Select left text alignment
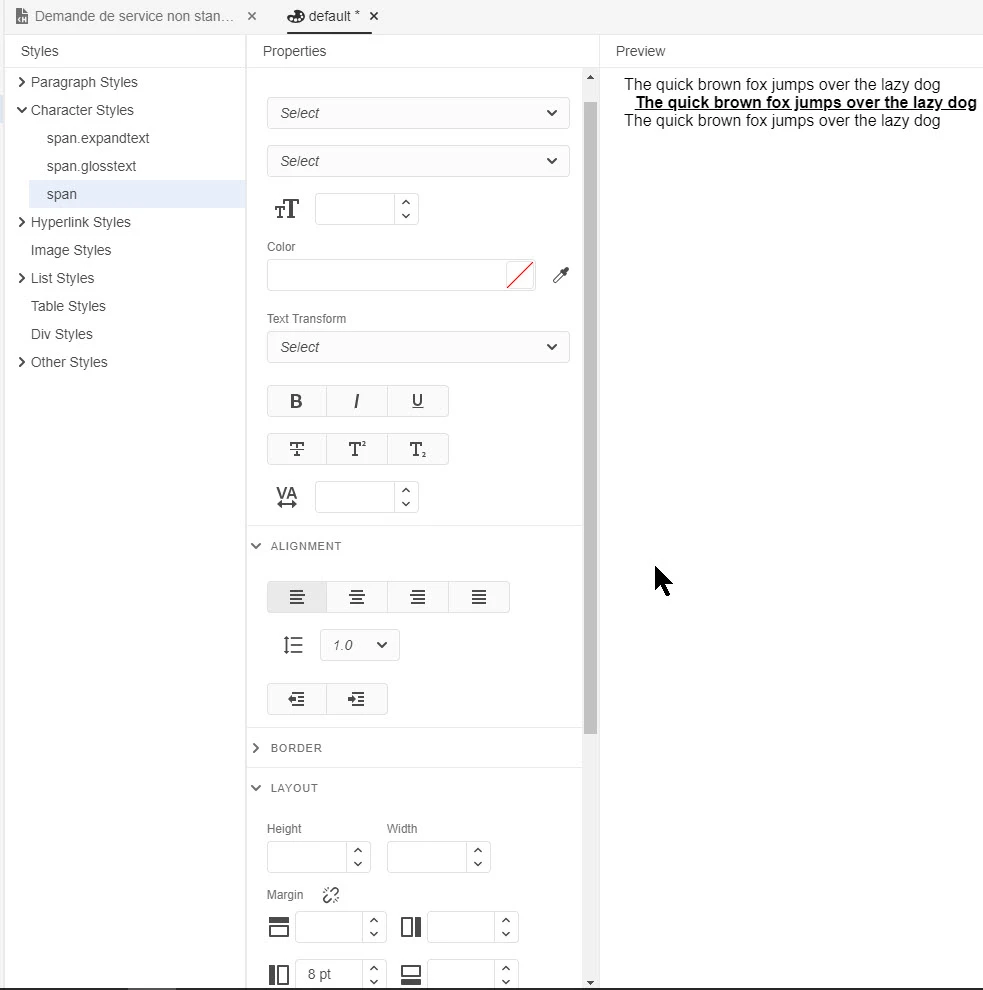The height and width of the screenshot is (990, 983). (297, 597)
